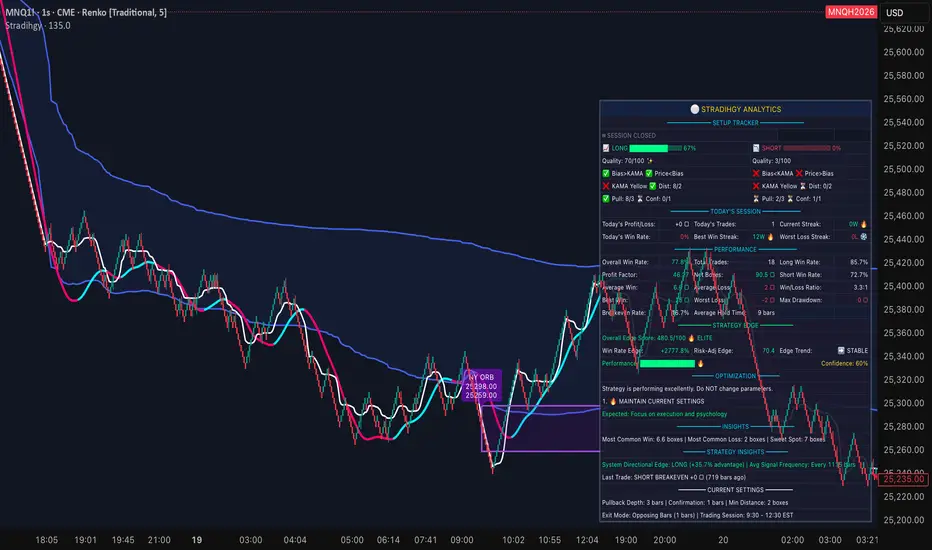Click the green check beside Dist: 8/2

click(x=653, y=186)
